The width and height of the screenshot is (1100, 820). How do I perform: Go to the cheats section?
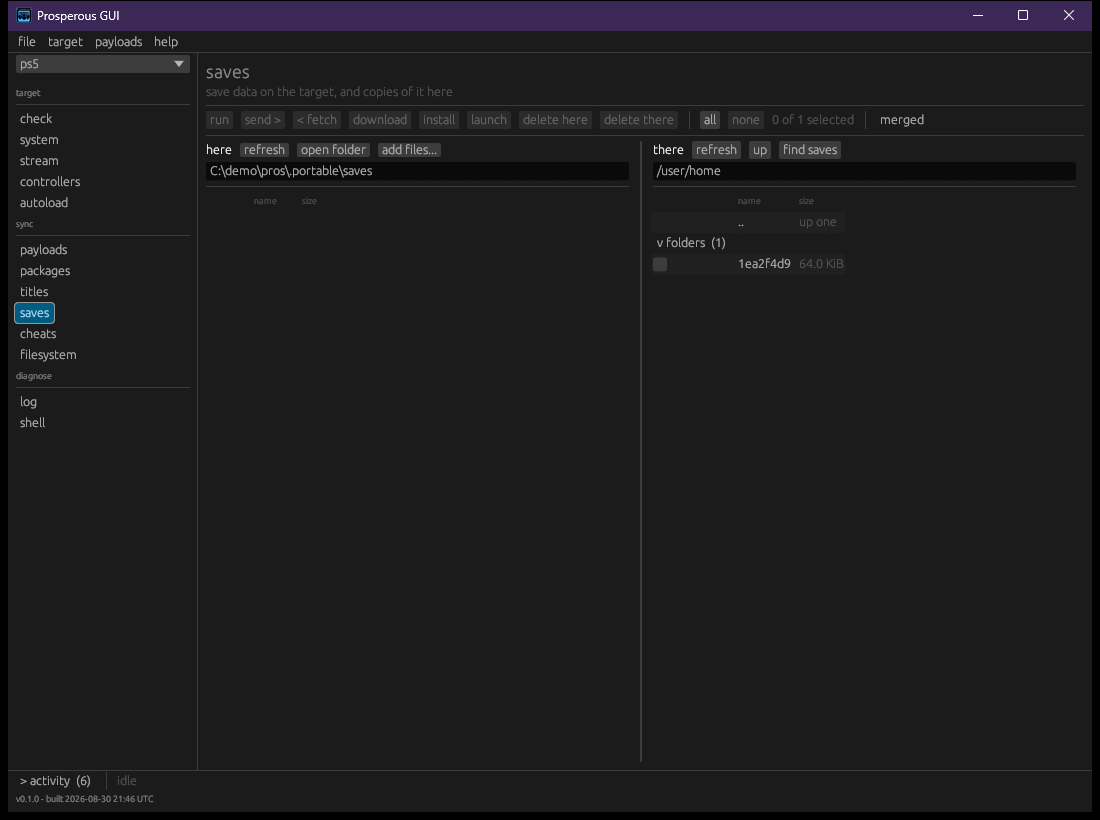point(38,334)
